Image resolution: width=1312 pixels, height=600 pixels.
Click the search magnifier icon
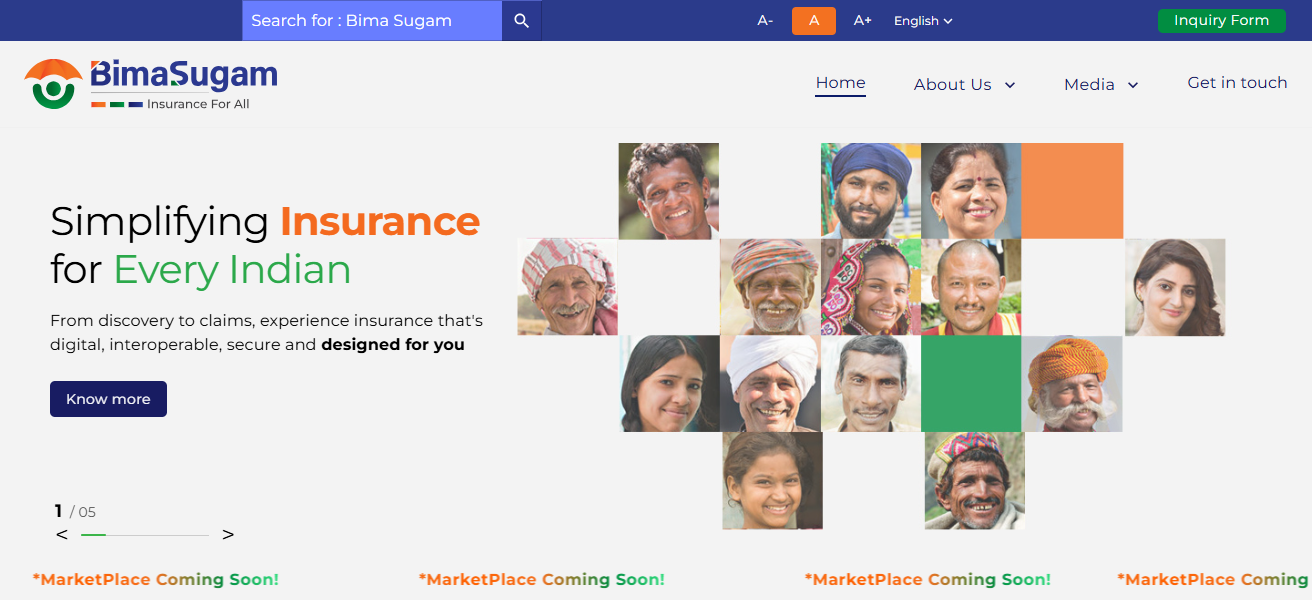(x=521, y=21)
